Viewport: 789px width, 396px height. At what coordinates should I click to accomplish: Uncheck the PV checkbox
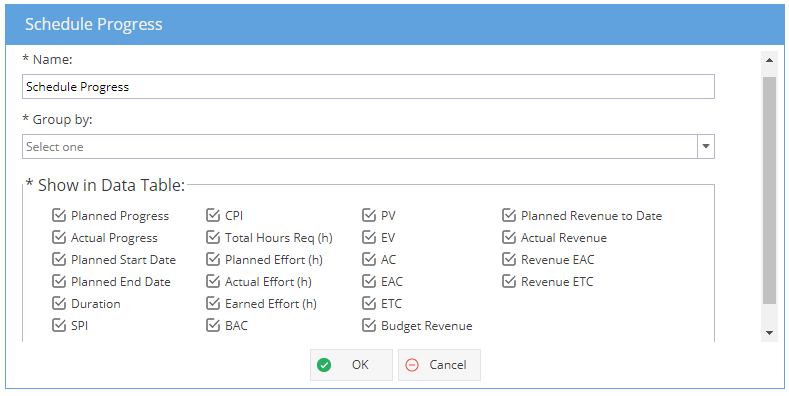369,215
